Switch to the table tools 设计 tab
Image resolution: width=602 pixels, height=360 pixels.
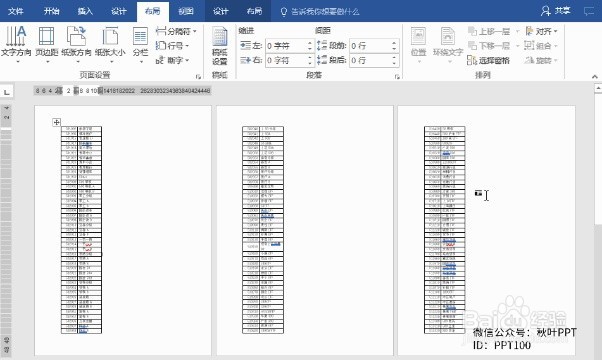tap(221, 11)
